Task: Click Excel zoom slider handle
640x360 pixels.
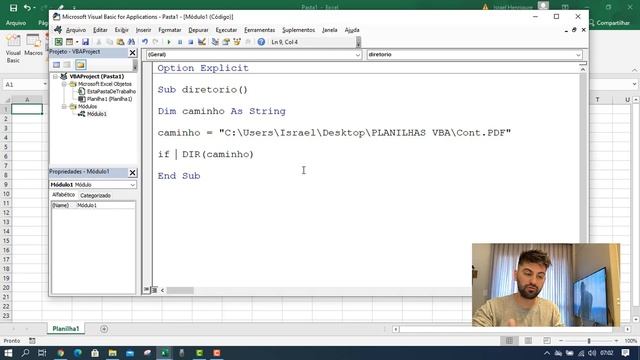Action: coord(589,341)
